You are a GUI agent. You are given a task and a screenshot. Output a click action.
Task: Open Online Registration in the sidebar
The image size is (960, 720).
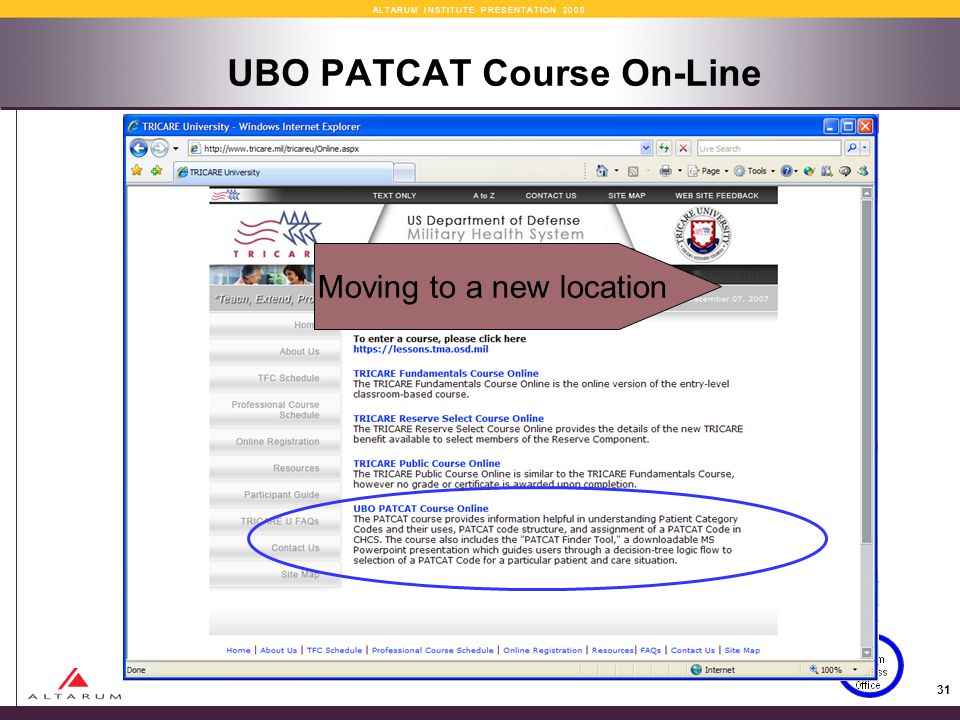tap(277, 441)
